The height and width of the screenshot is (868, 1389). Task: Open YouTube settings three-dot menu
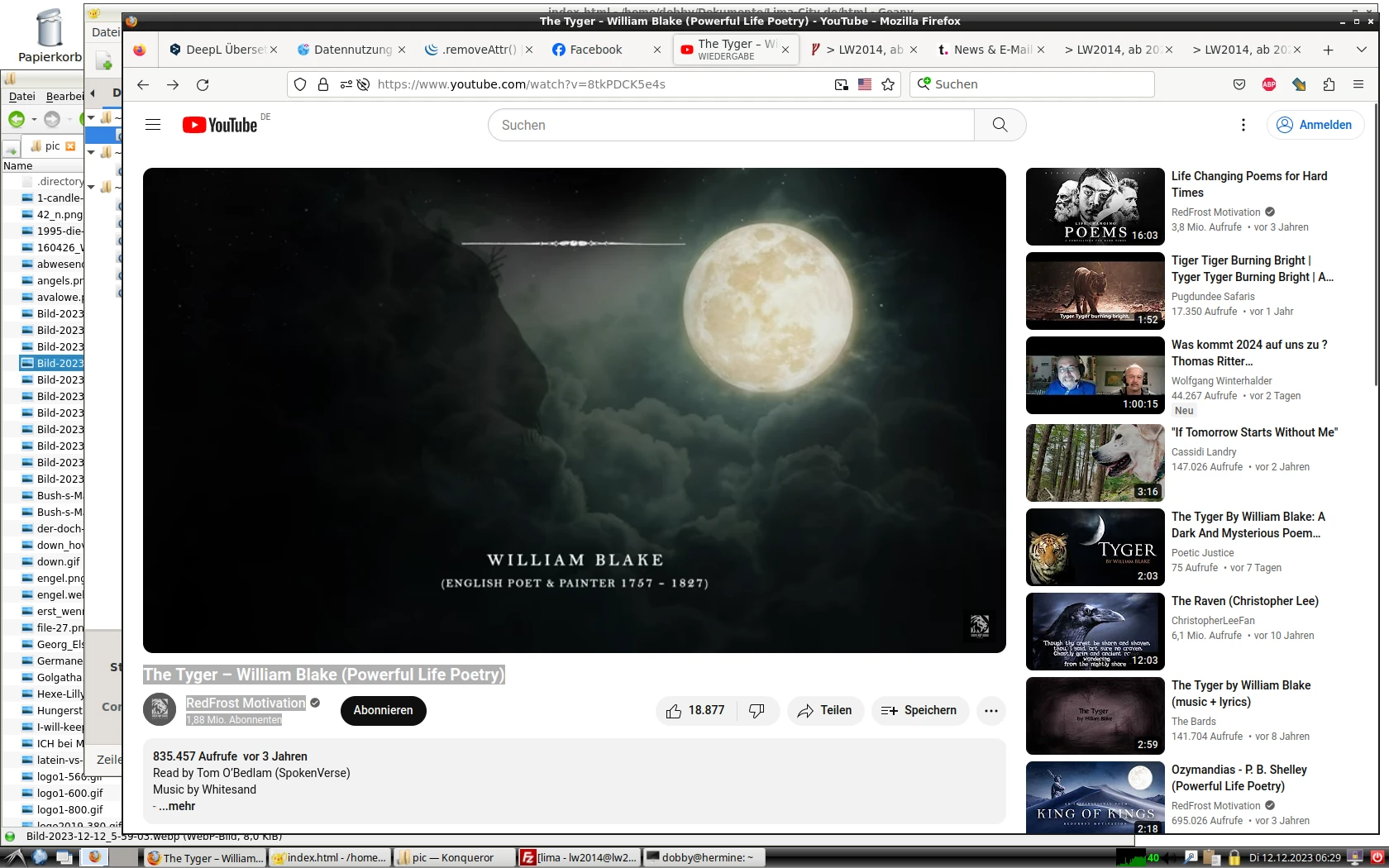click(1243, 125)
